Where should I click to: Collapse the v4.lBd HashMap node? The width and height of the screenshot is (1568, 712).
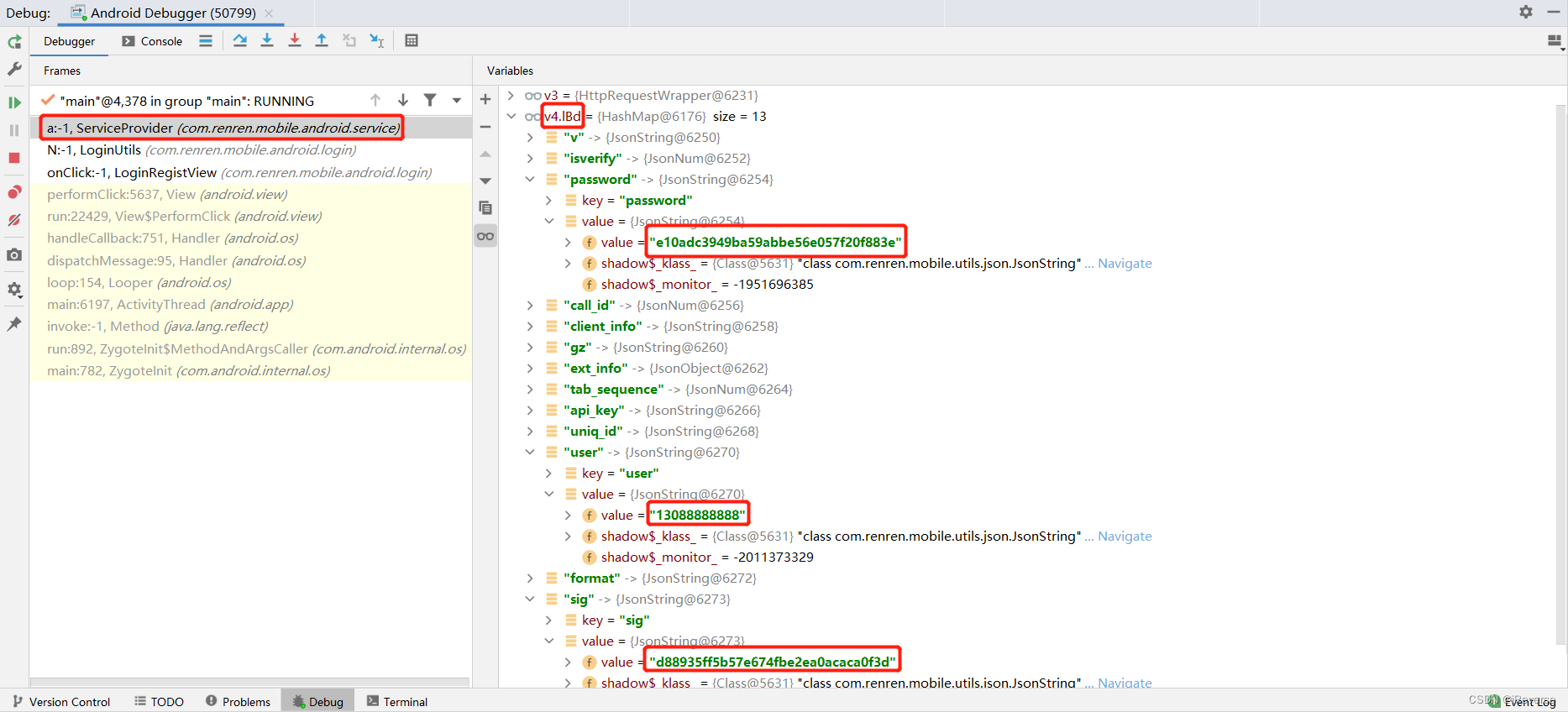[511, 116]
